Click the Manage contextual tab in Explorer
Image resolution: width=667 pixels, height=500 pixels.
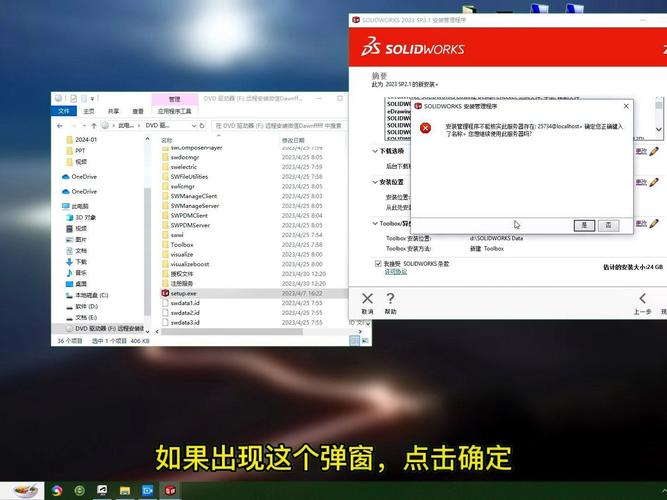coord(174,99)
